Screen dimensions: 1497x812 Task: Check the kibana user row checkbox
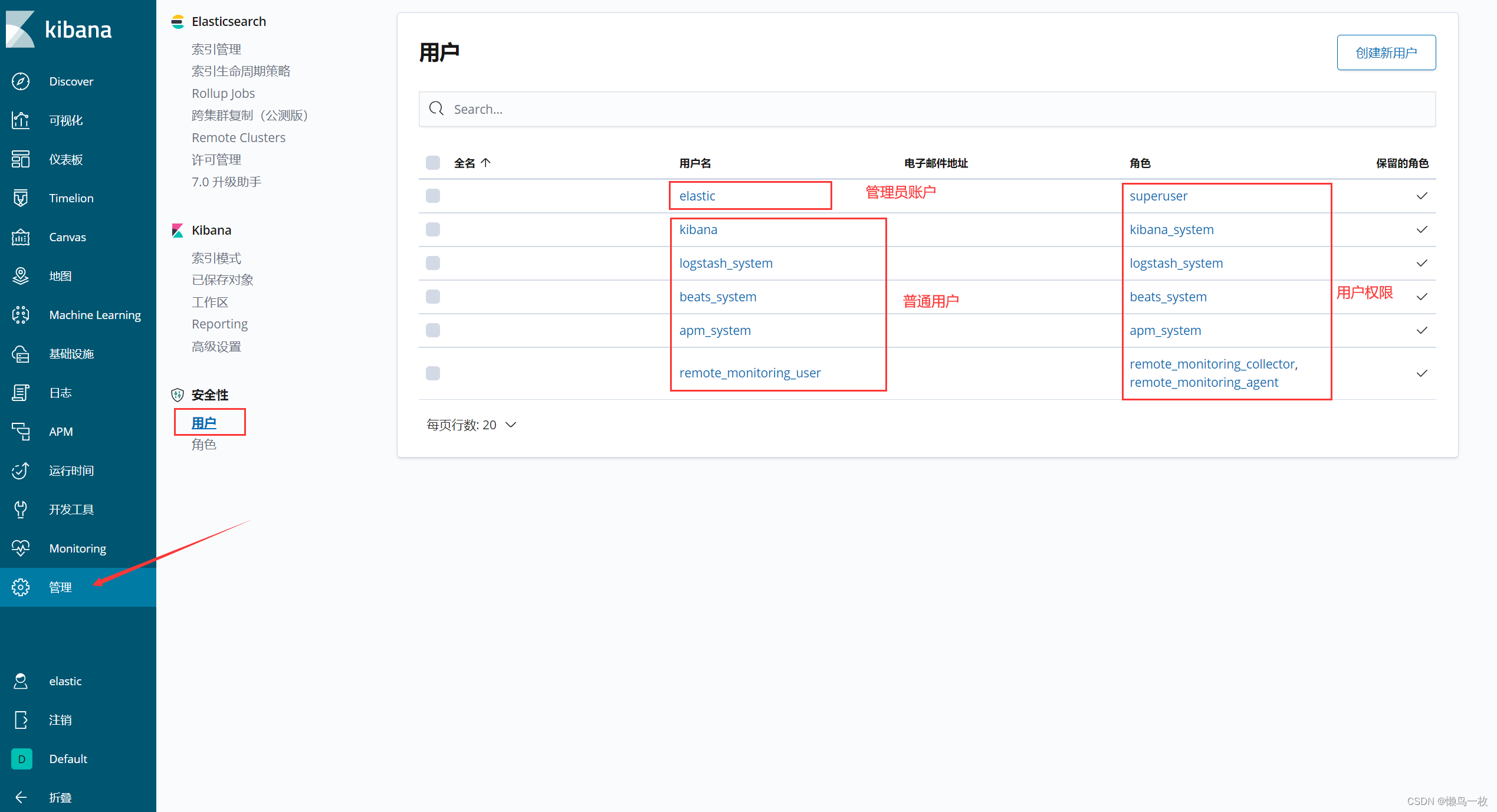coord(433,229)
